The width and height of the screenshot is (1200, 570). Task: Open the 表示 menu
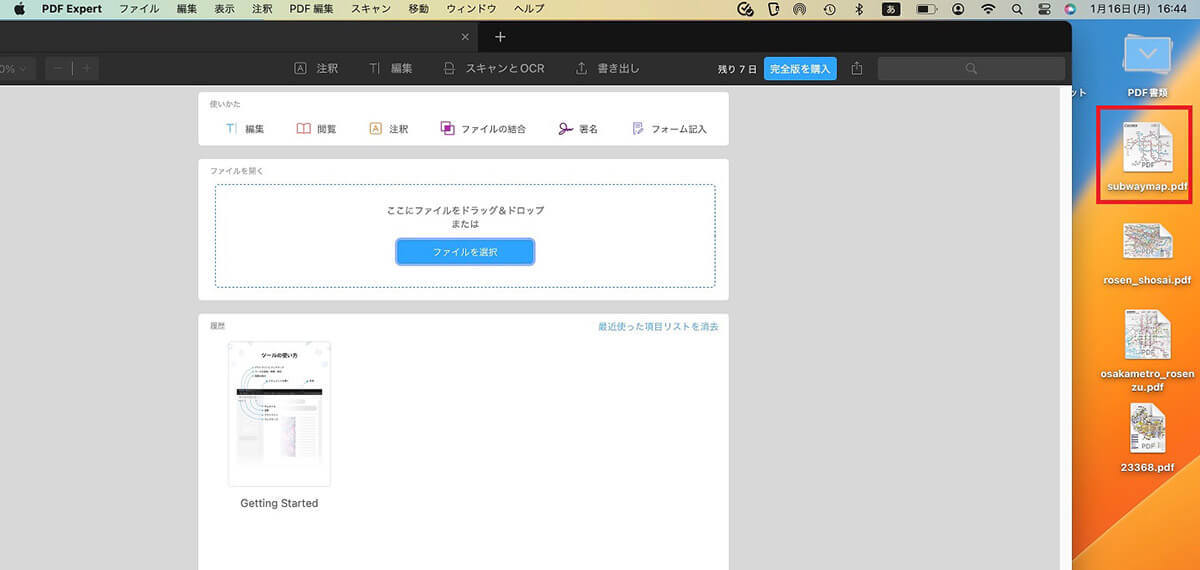tap(225, 9)
